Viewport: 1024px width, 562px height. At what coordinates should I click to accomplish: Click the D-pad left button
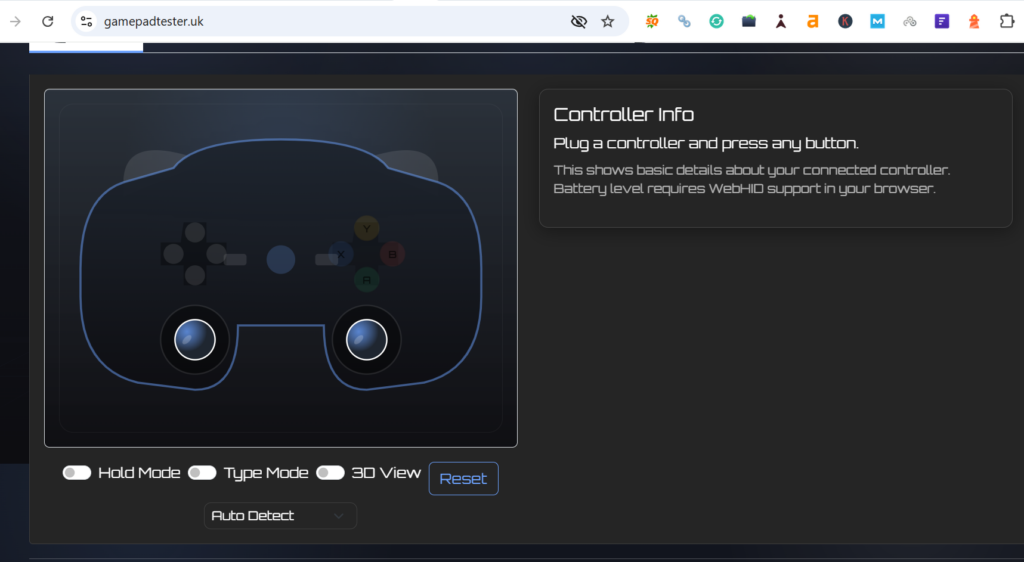(173, 254)
